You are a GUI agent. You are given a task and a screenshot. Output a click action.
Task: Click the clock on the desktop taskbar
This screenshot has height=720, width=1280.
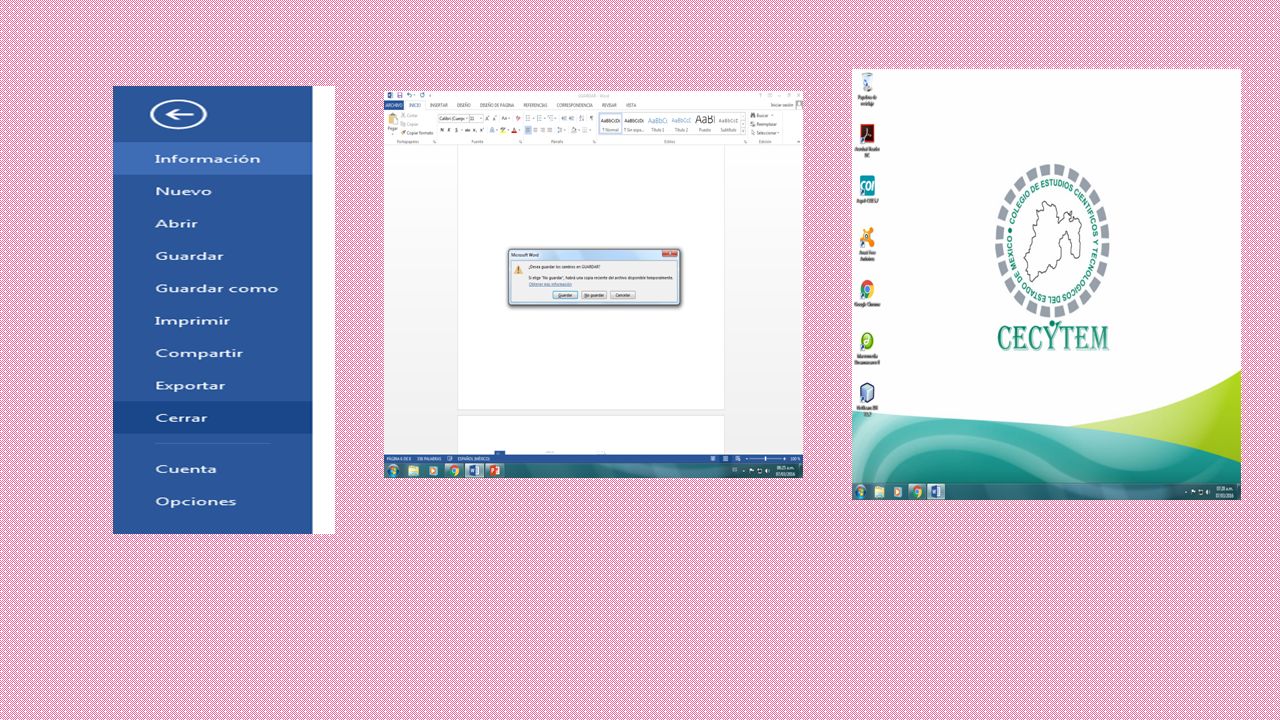tap(1225, 492)
